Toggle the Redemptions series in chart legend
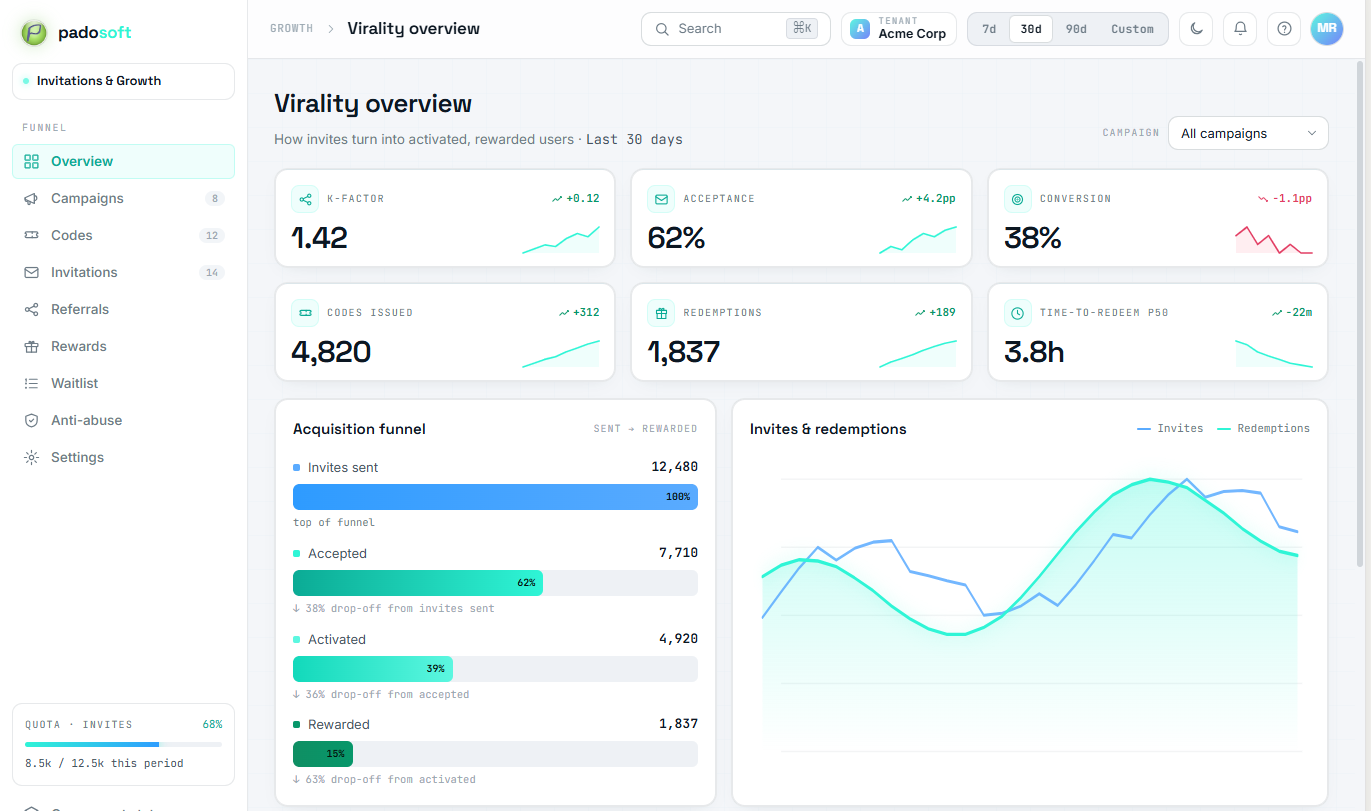 pos(1263,428)
